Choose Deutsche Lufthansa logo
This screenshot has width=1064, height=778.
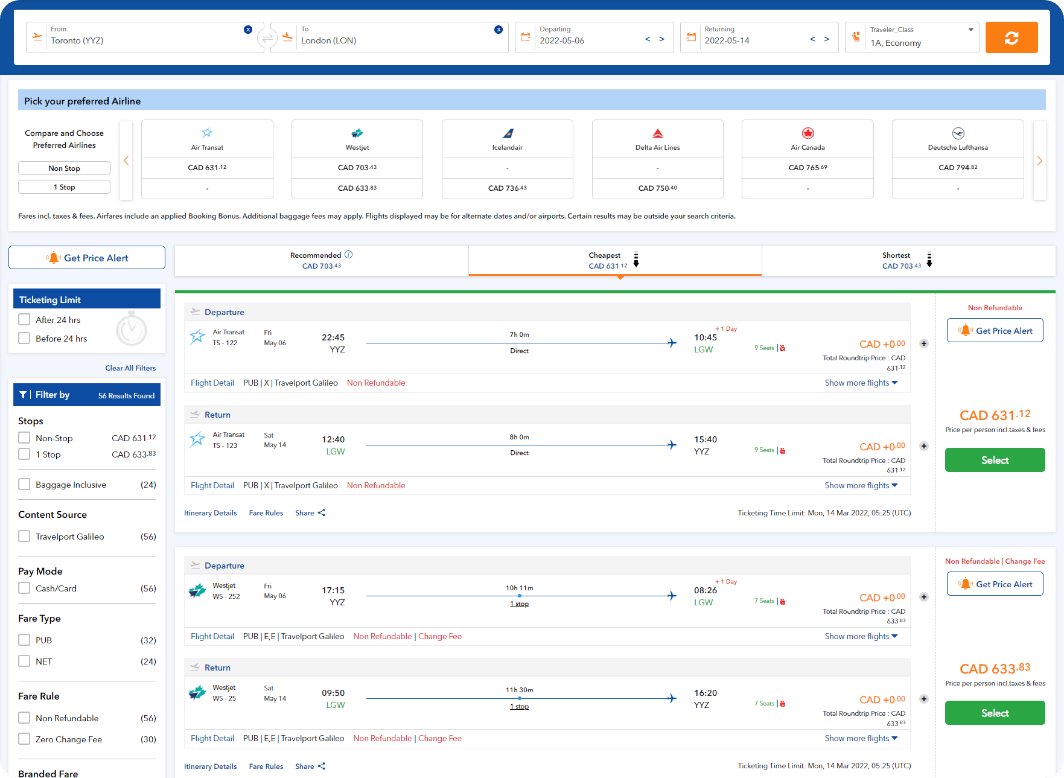[958, 133]
